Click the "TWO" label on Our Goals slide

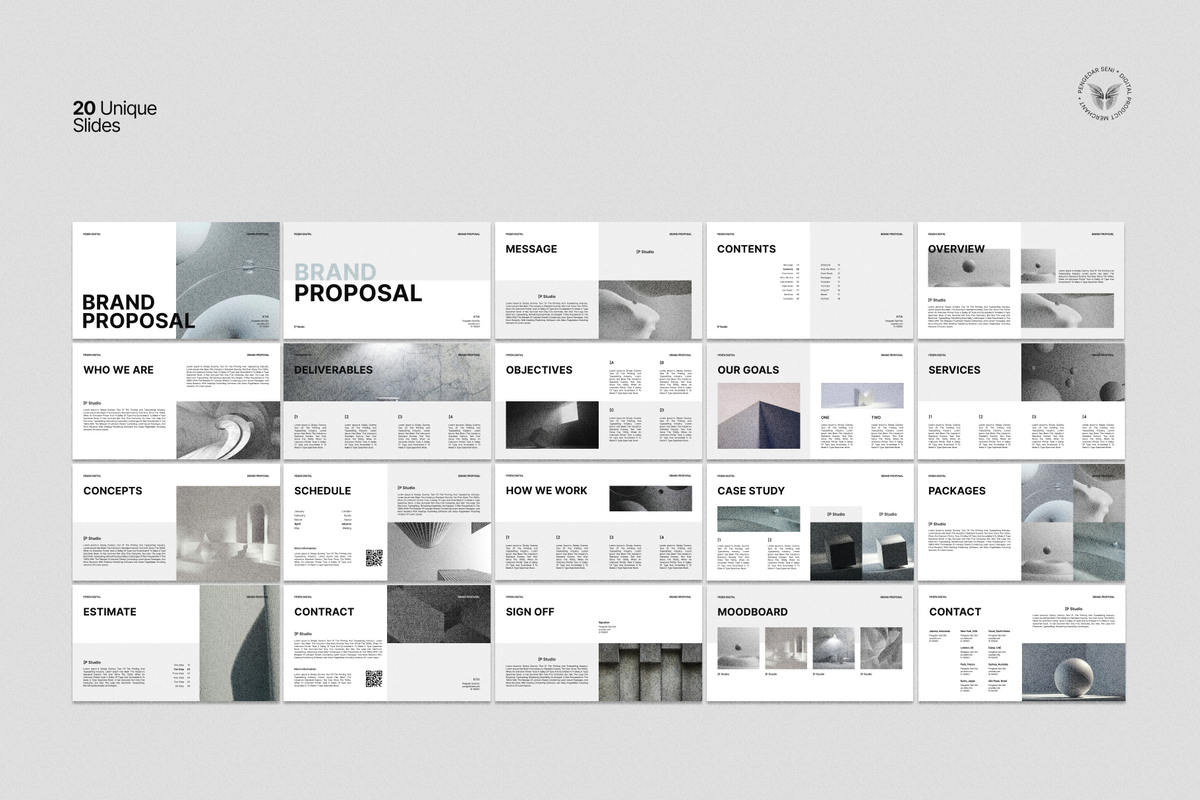(876, 417)
